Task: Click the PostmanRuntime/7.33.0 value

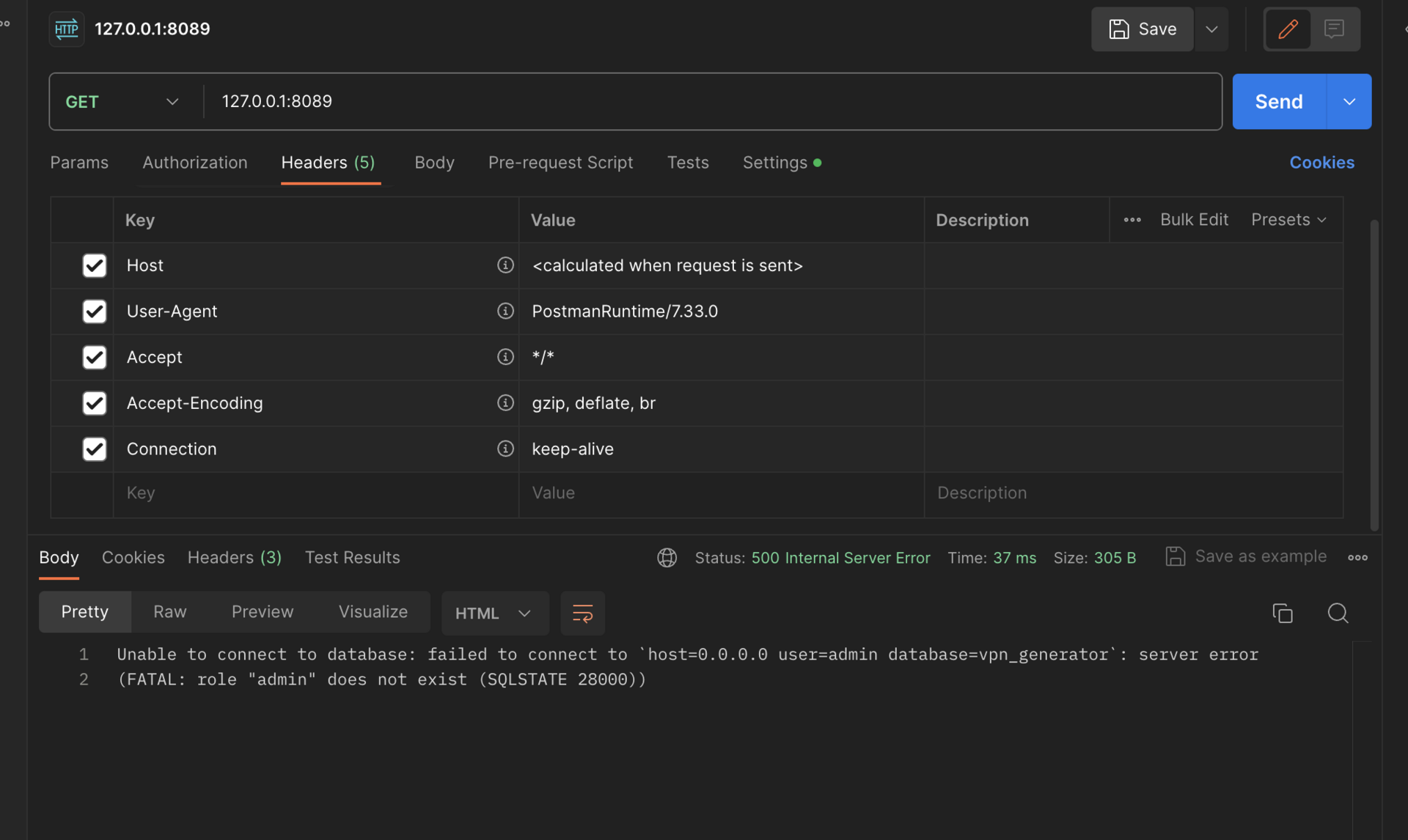Action: click(625, 312)
